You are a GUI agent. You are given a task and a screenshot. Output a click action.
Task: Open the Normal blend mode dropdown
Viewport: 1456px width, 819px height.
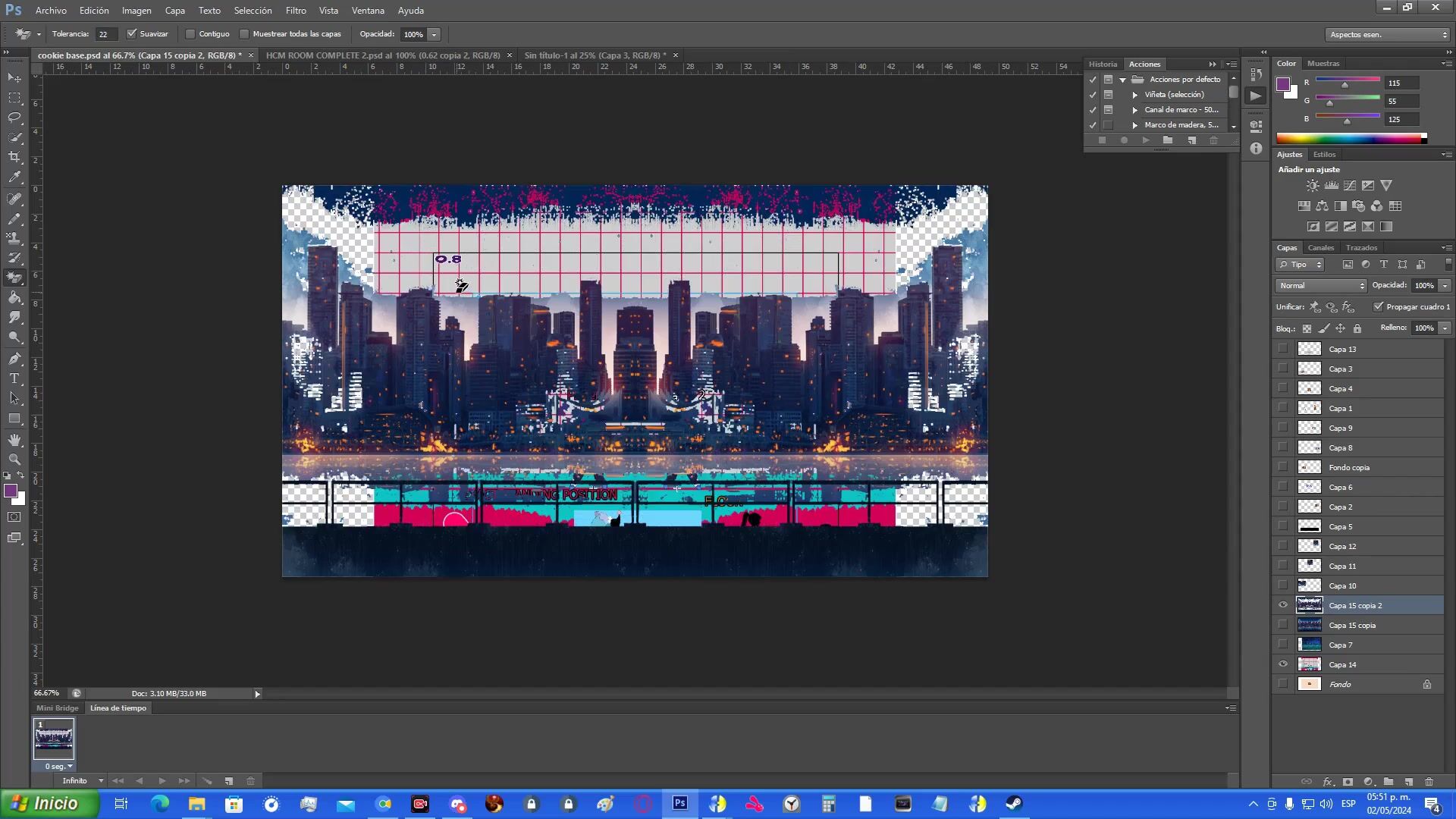click(1321, 286)
